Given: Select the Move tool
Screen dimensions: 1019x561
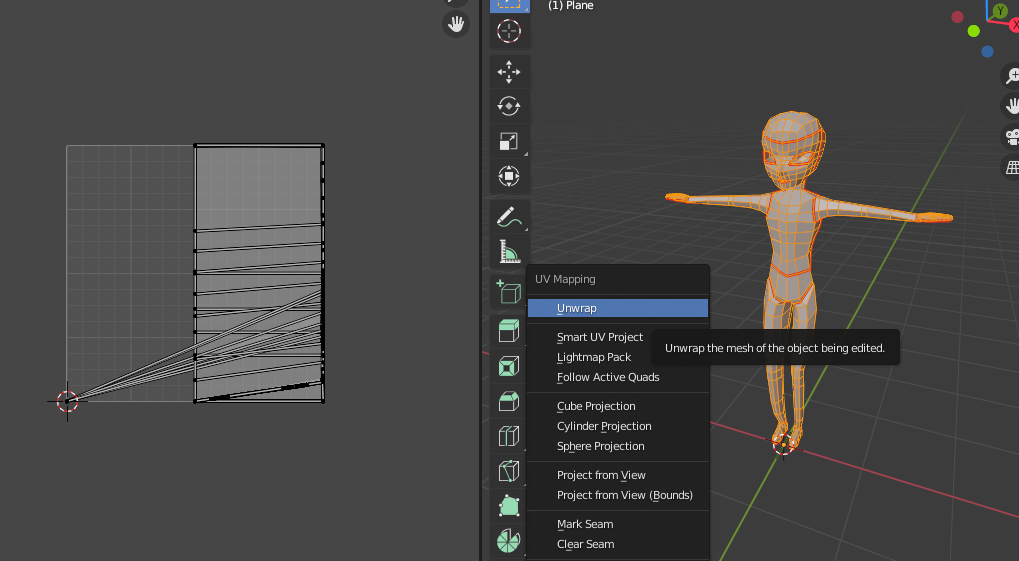Looking at the screenshot, I should tap(509, 72).
